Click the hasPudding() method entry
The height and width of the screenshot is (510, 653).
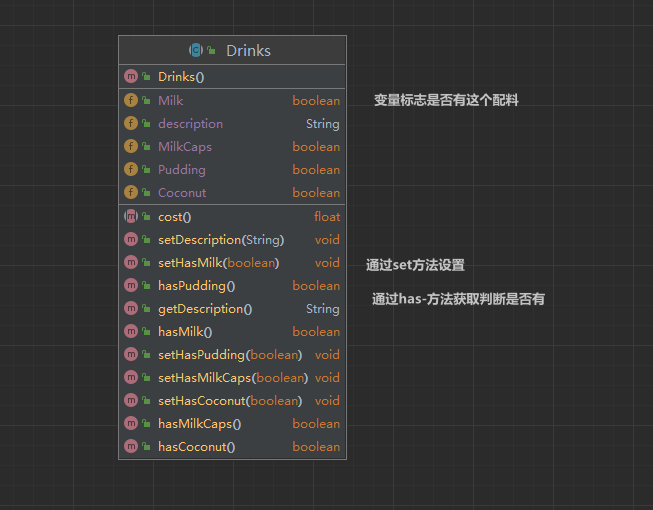click(x=196, y=286)
